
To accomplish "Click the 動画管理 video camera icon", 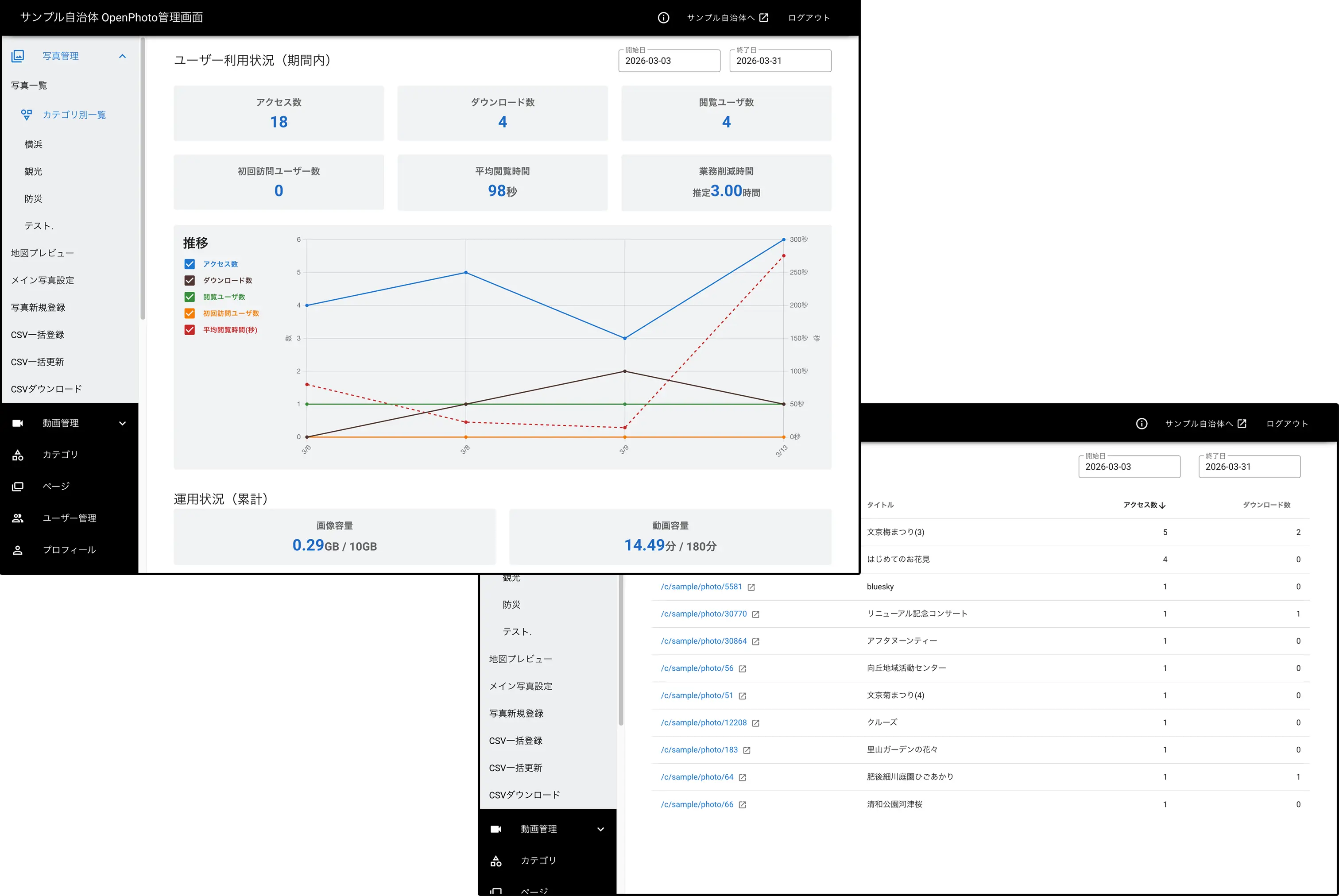I will pyautogui.click(x=18, y=423).
